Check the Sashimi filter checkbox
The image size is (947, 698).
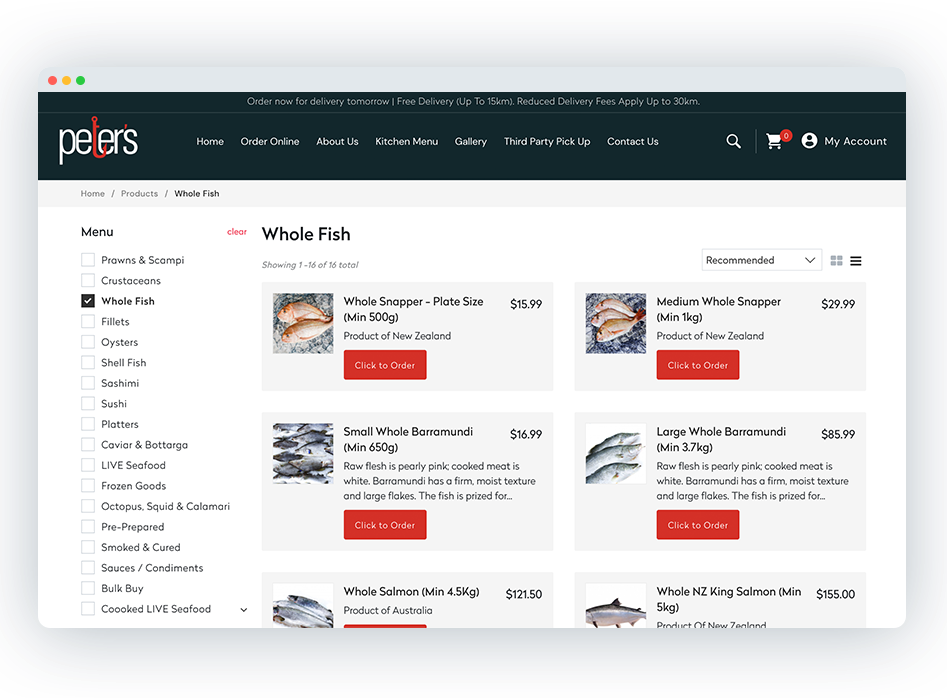click(87, 382)
